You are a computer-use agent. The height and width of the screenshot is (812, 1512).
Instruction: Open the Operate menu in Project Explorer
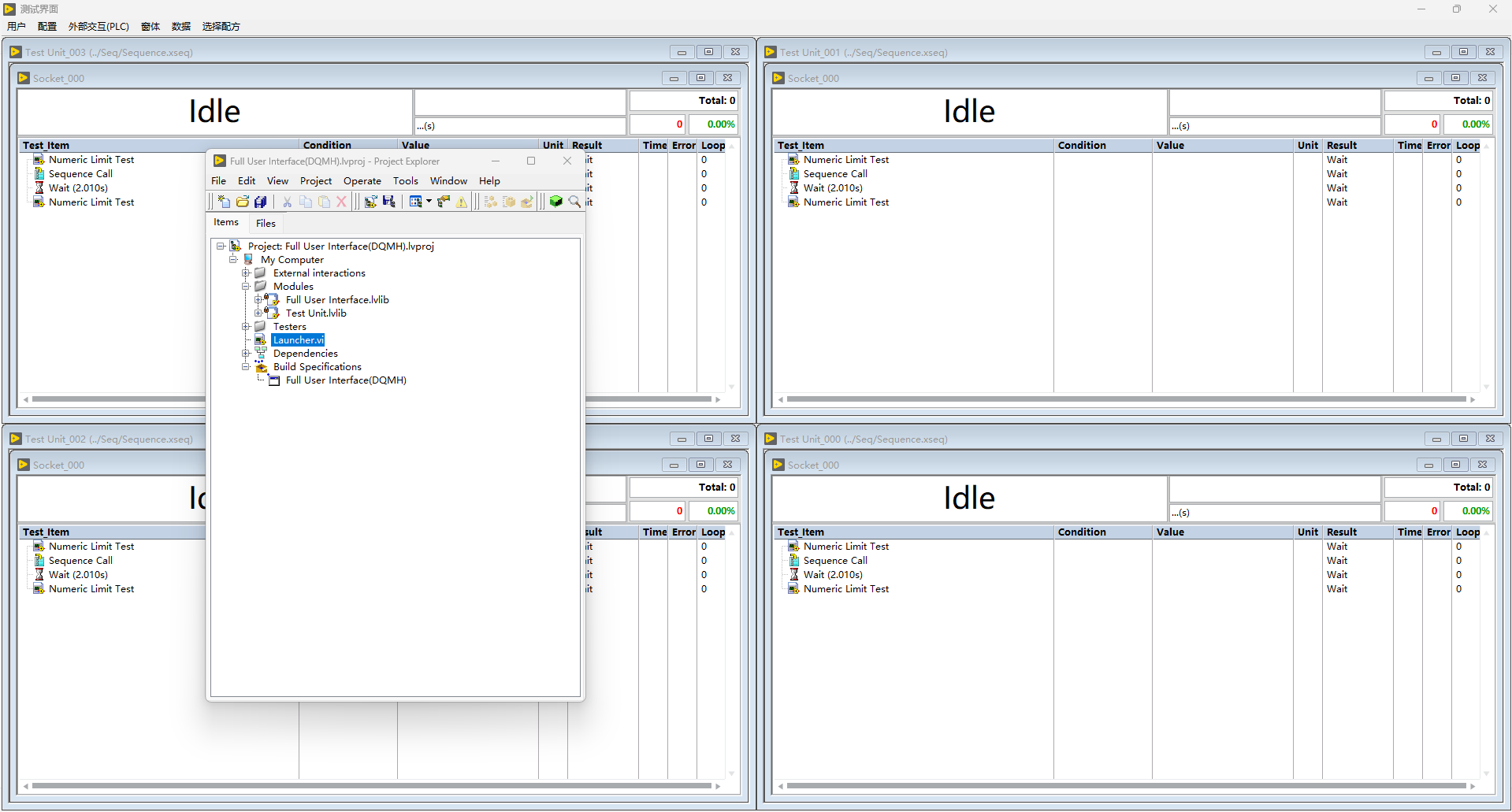(362, 181)
